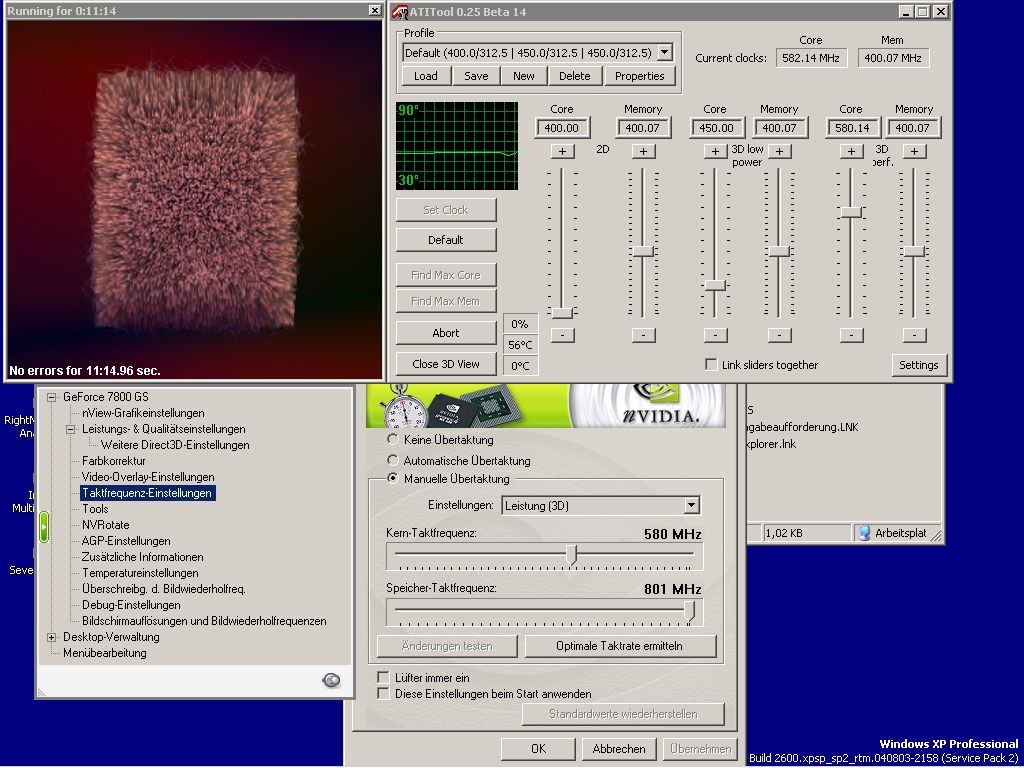Click OK in NVIDIA dialog

click(538, 748)
